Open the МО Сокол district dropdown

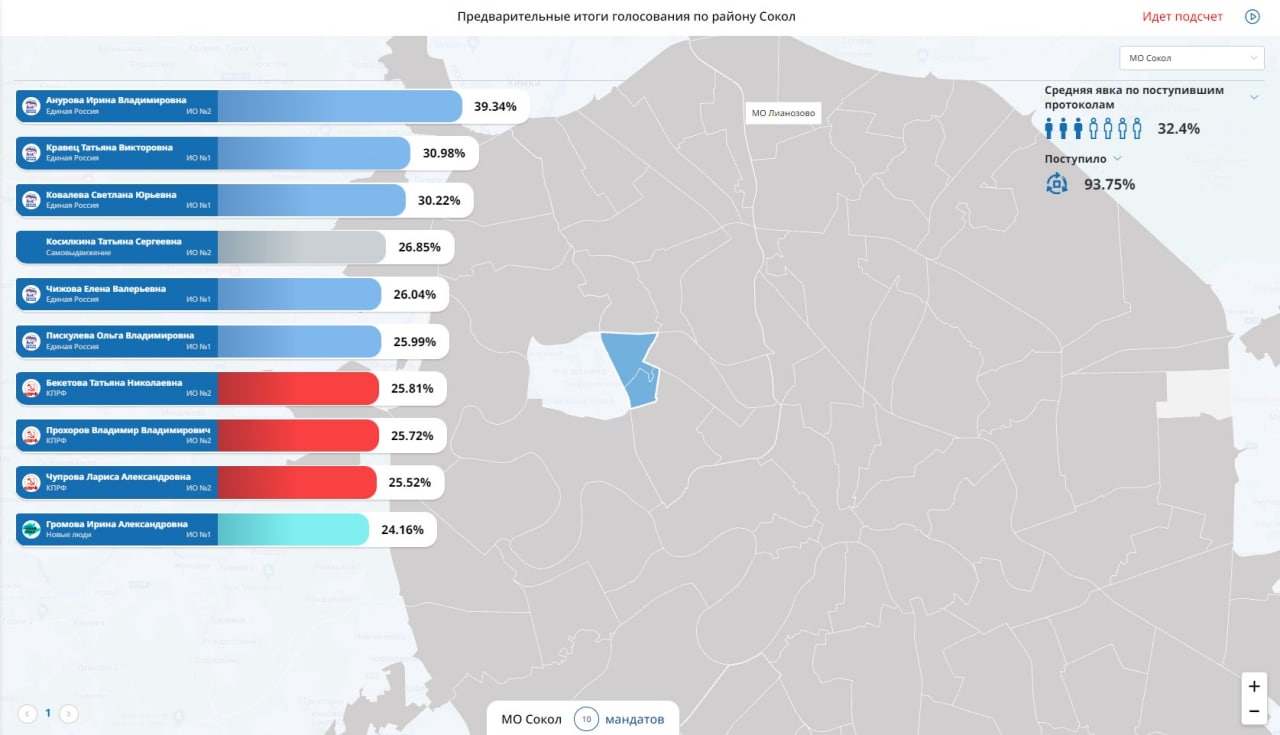click(x=1191, y=58)
